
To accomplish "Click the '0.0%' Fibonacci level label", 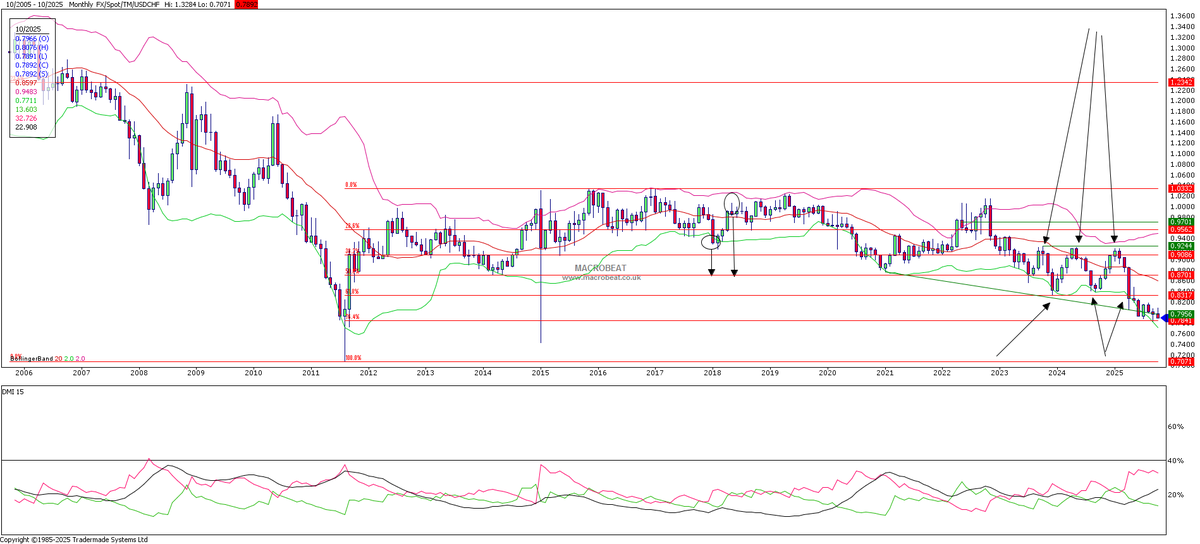I will click(351, 185).
